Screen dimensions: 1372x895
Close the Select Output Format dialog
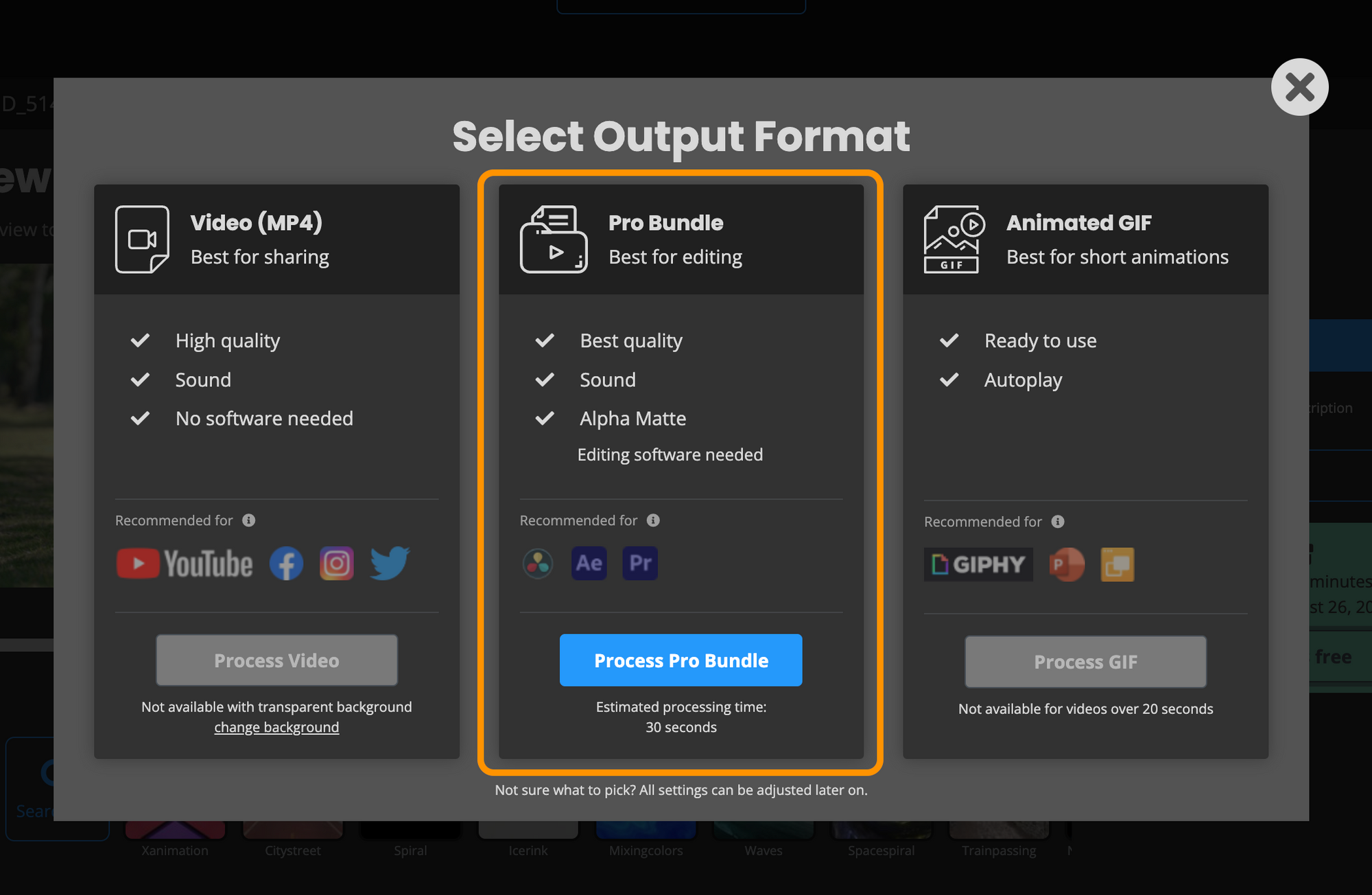[x=1298, y=87]
